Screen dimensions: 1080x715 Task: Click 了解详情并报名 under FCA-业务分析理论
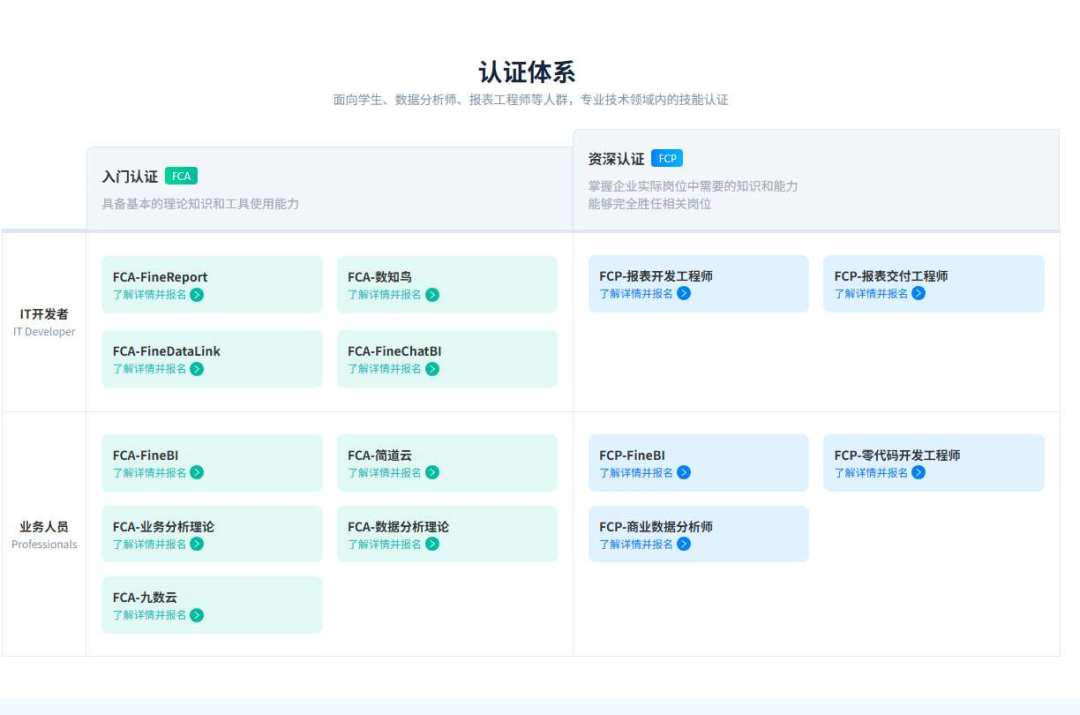[149, 544]
